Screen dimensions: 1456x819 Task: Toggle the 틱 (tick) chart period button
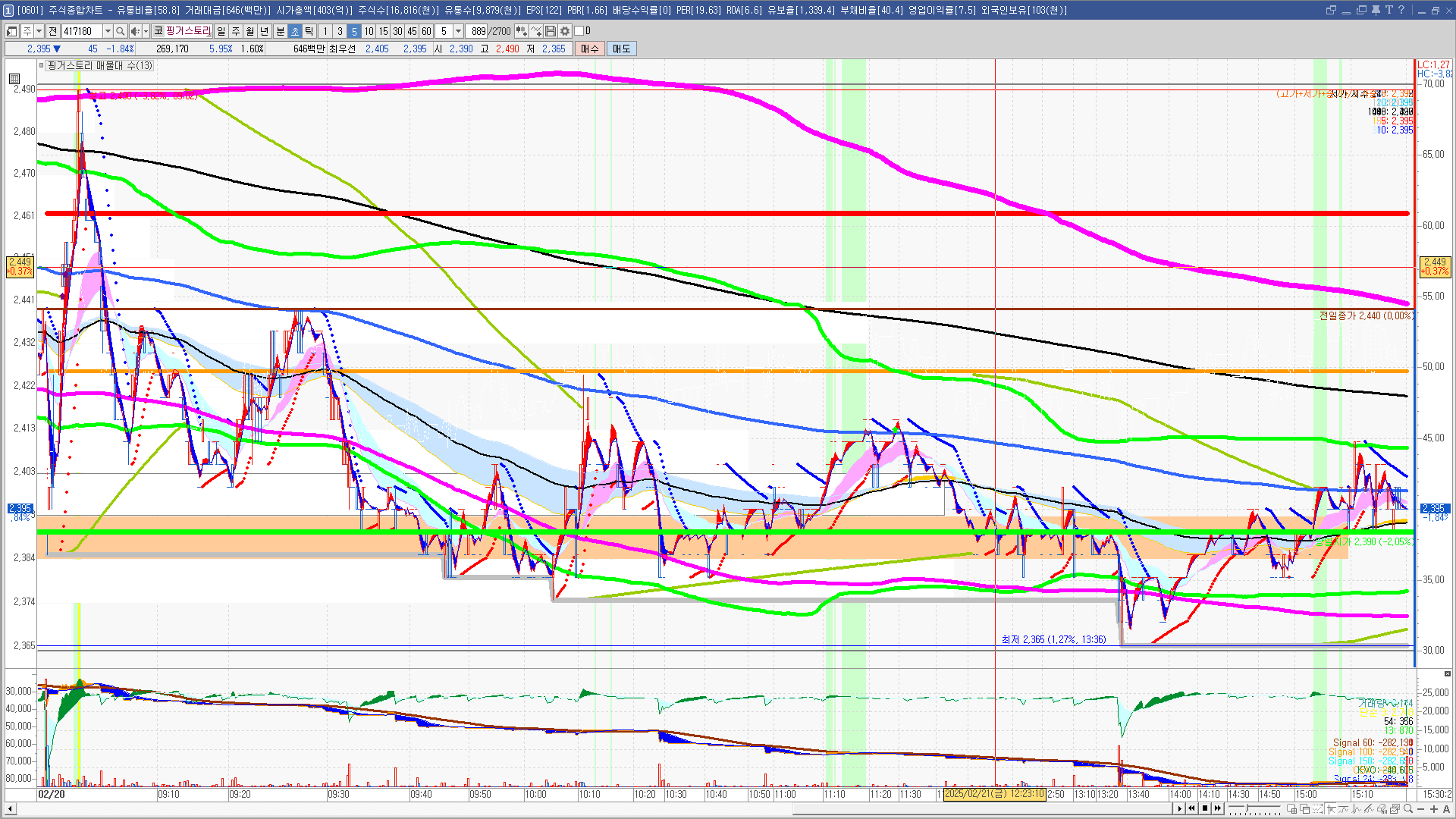click(x=309, y=31)
